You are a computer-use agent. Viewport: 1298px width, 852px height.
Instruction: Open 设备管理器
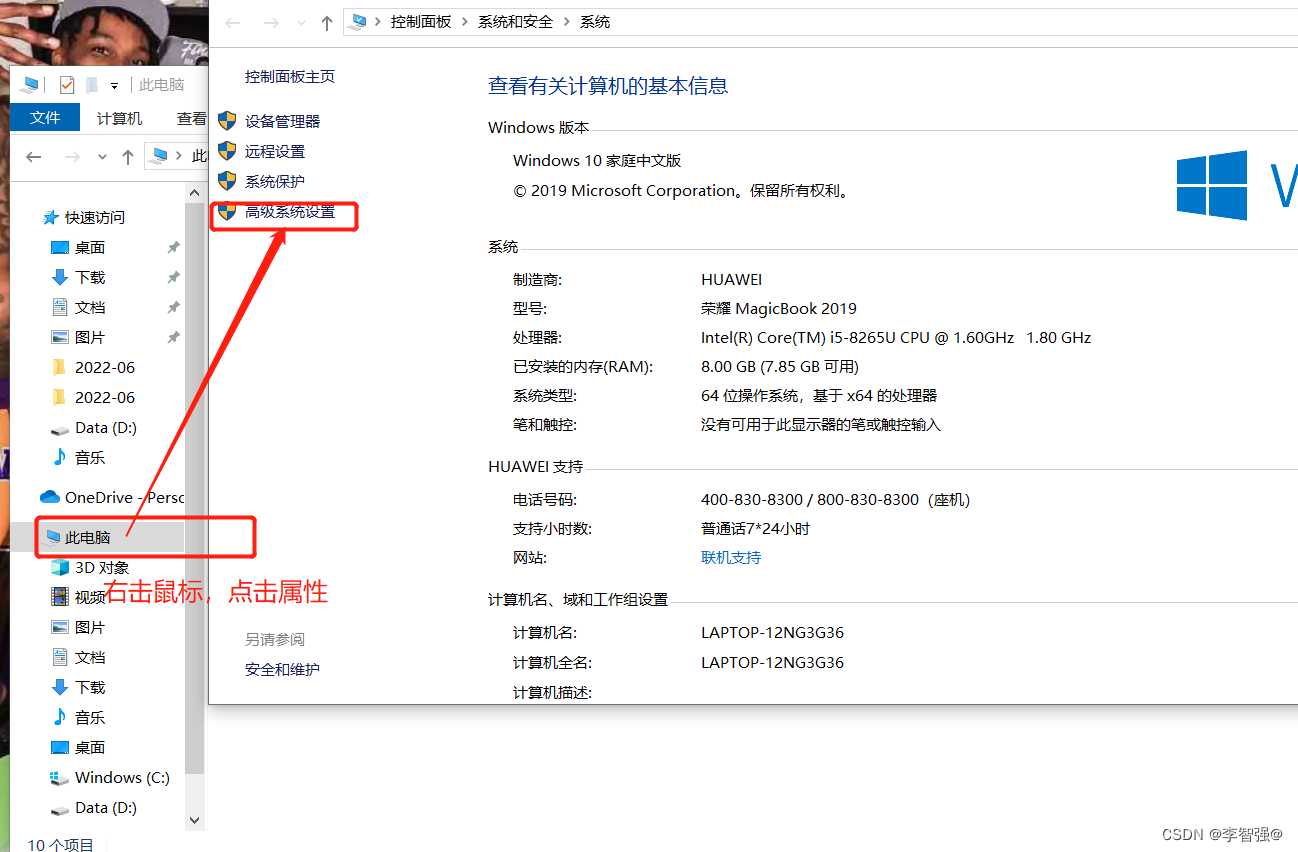(x=282, y=121)
